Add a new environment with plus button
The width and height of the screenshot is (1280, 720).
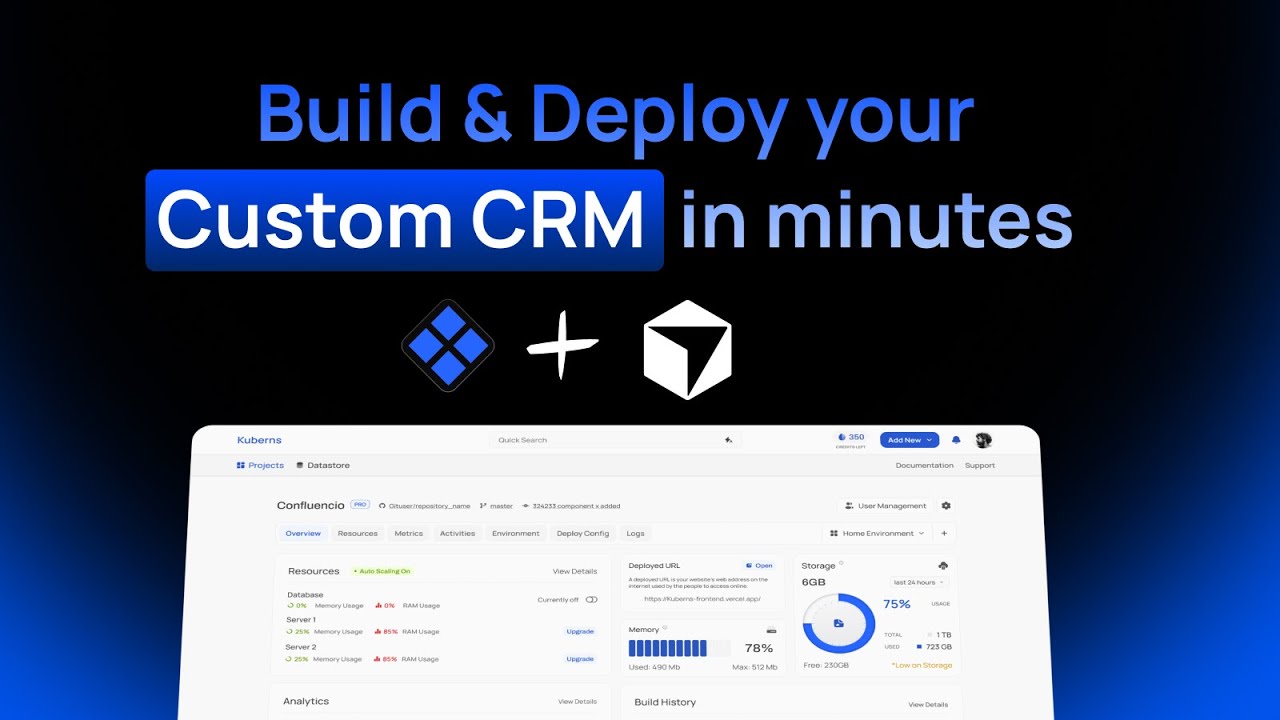[x=943, y=533]
